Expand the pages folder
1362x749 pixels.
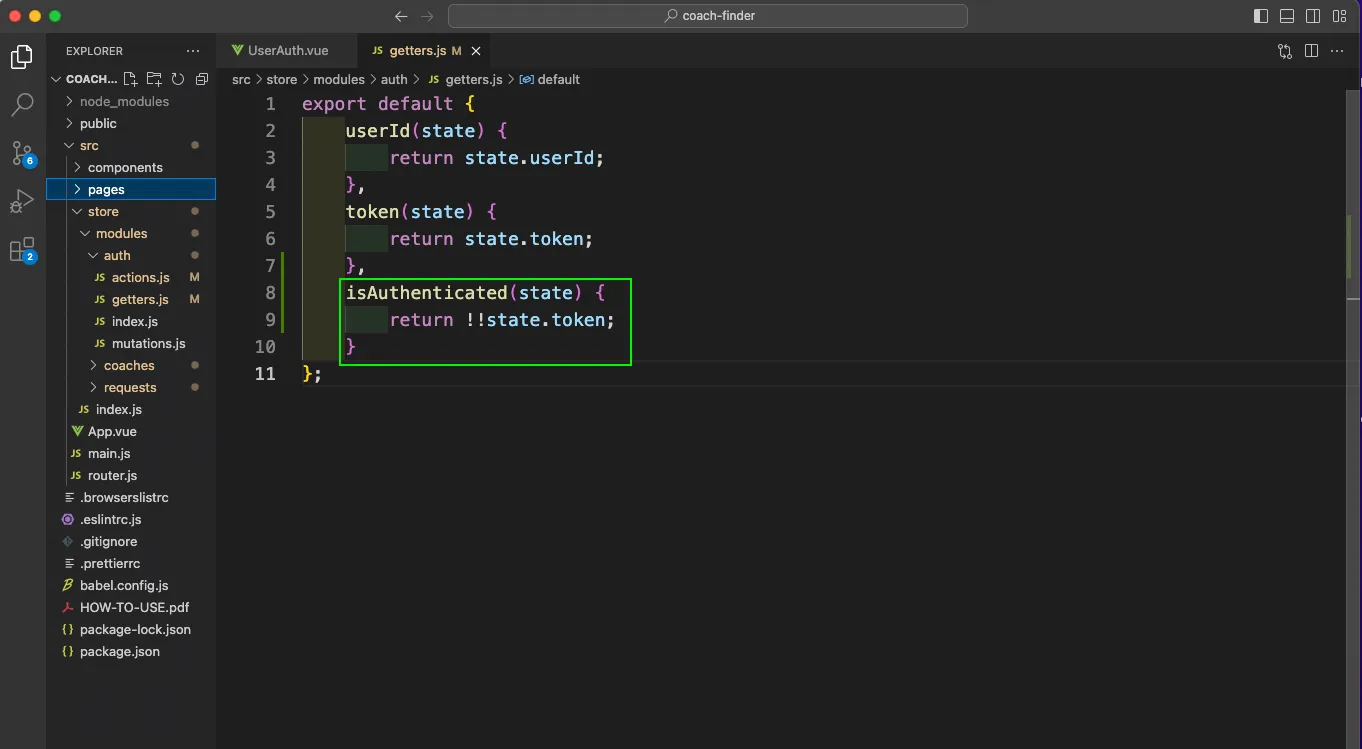[131, 189]
